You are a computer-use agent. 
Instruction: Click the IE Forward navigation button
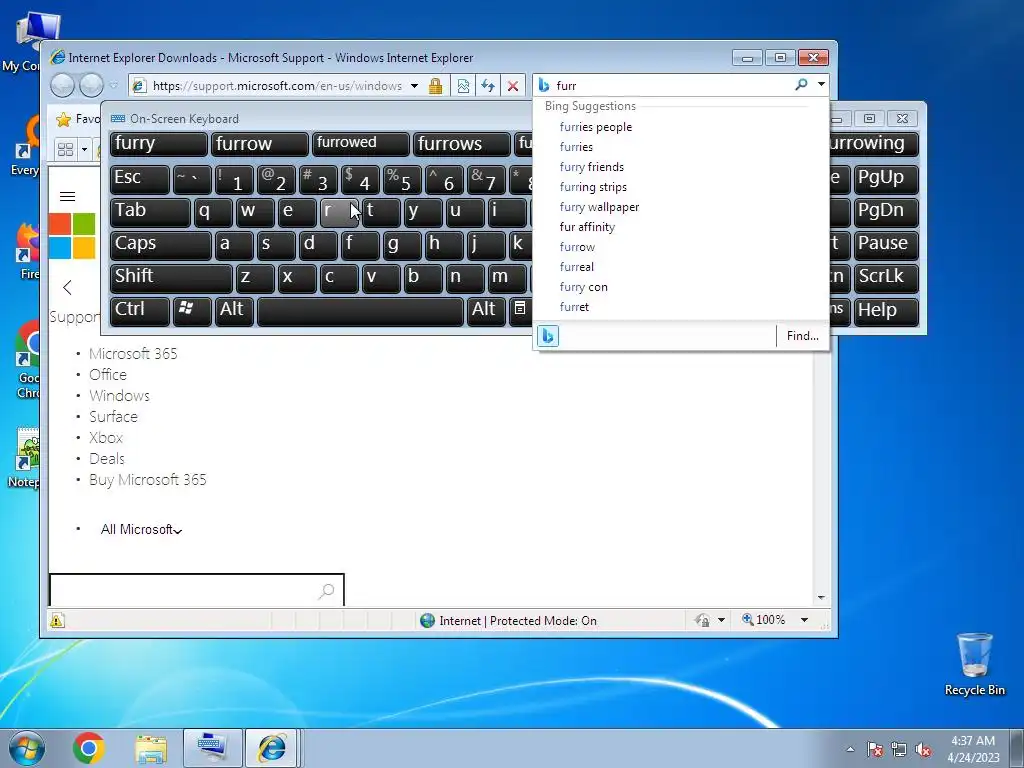[x=91, y=86]
